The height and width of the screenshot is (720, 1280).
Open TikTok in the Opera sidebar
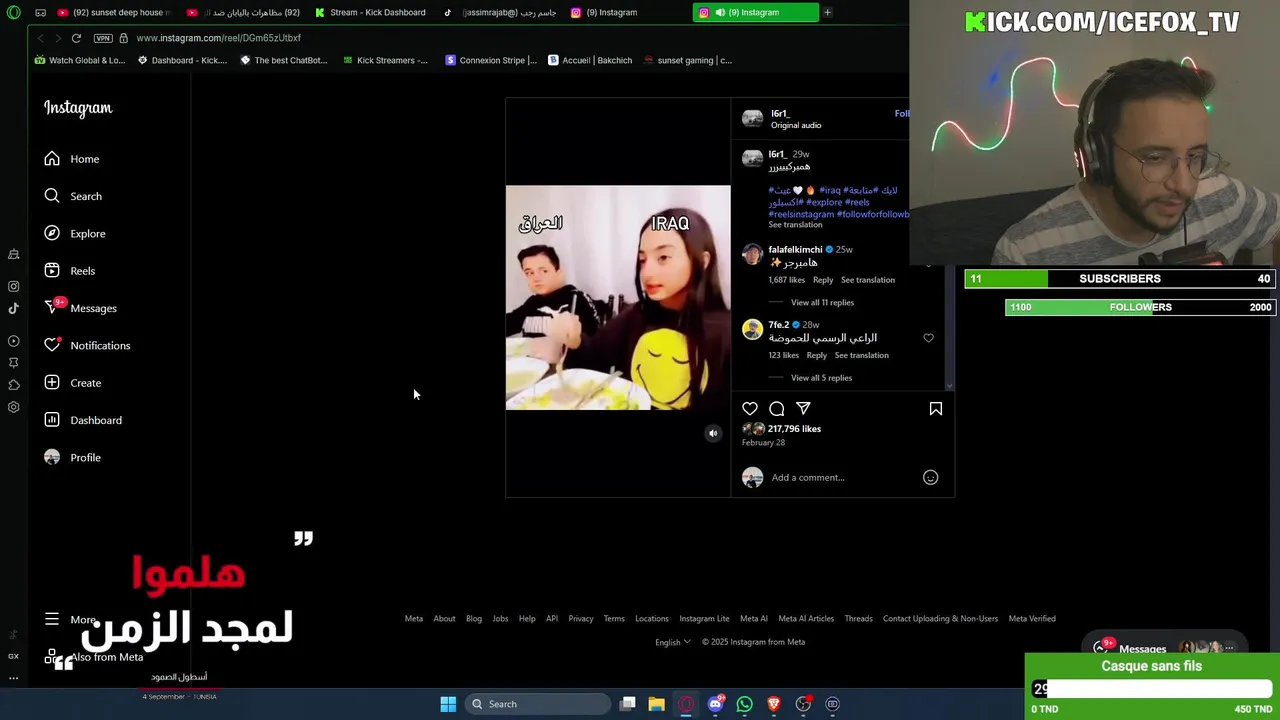(13, 308)
